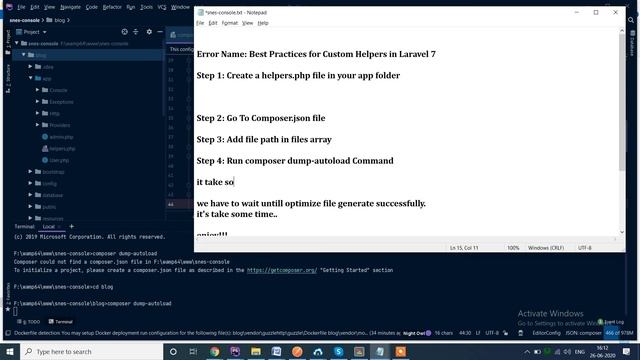The width and height of the screenshot is (640, 360).
Task: Click the EditorConfig status bar widget
Action: click(x=547, y=333)
